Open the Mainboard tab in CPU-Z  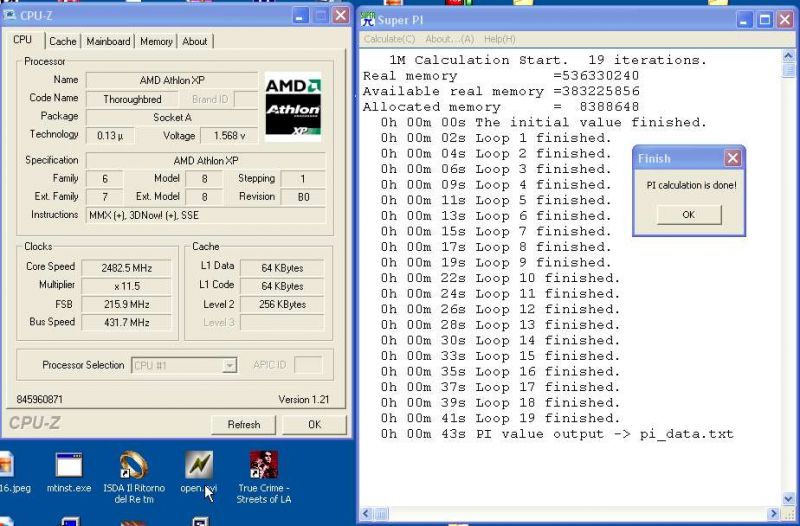(x=108, y=41)
